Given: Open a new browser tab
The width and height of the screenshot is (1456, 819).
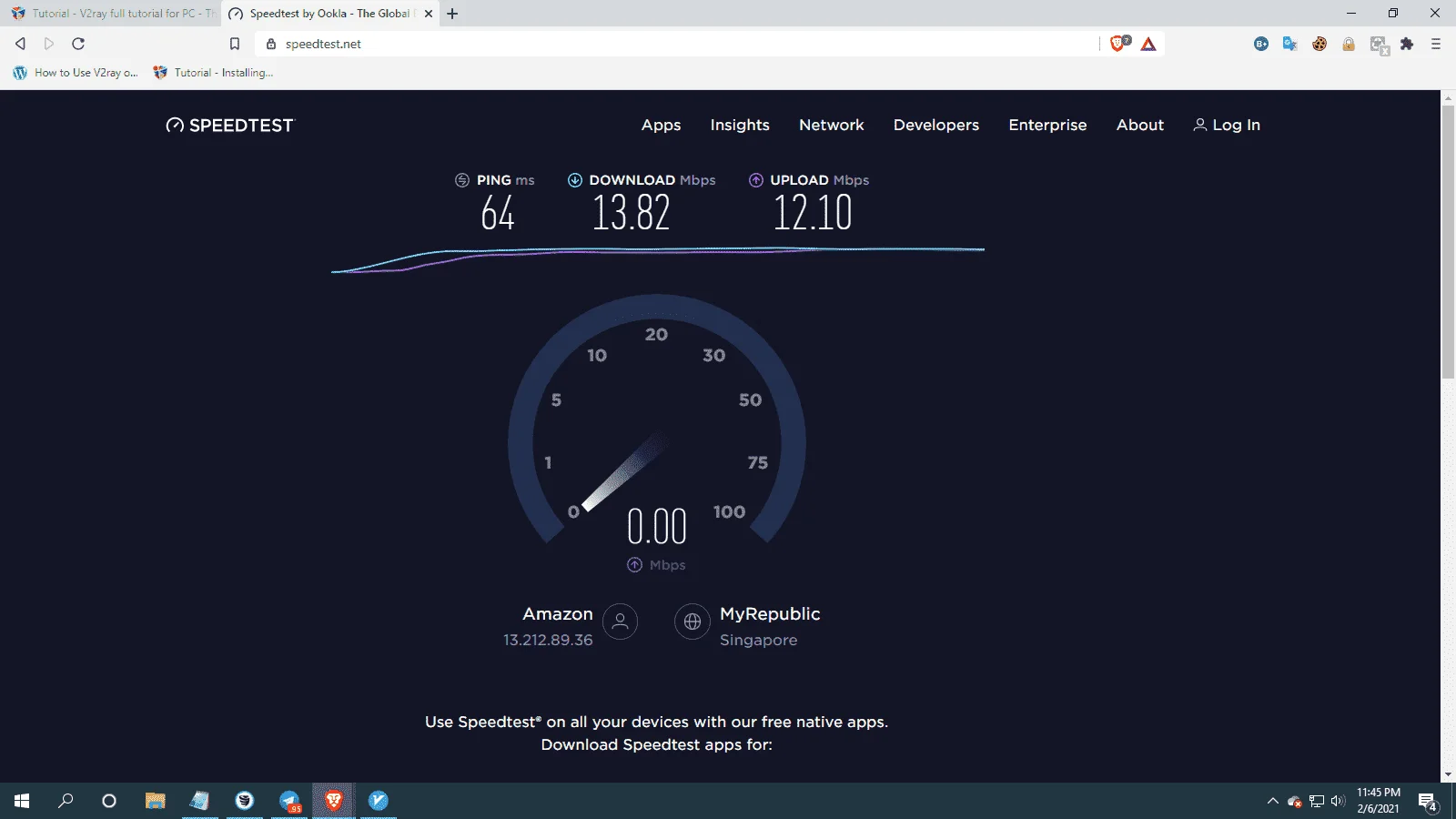Looking at the screenshot, I should click(x=452, y=14).
